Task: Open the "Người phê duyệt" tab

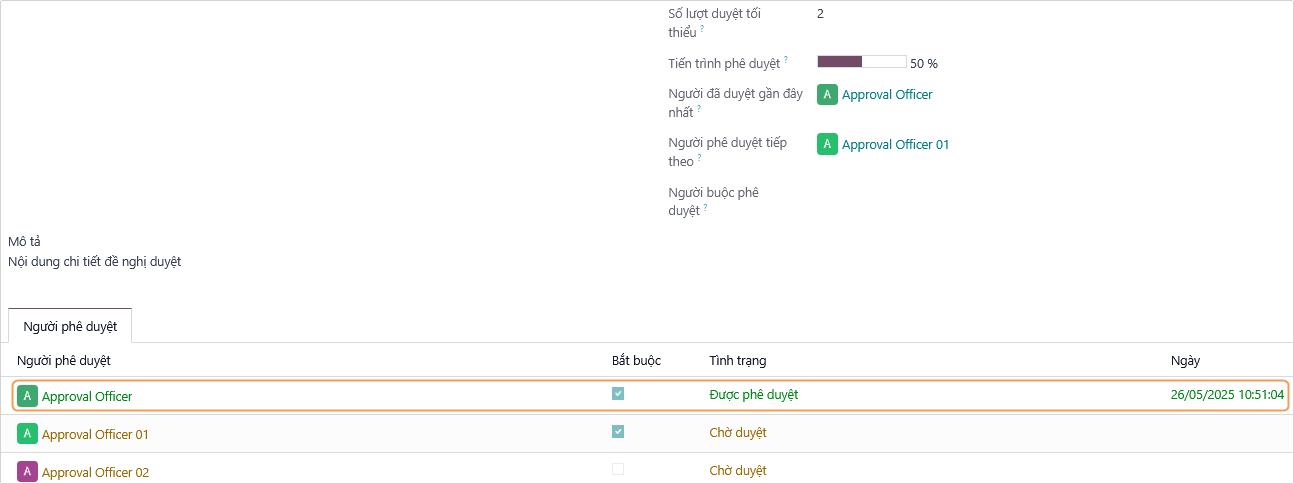Action: pyautogui.click(x=70, y=327)
